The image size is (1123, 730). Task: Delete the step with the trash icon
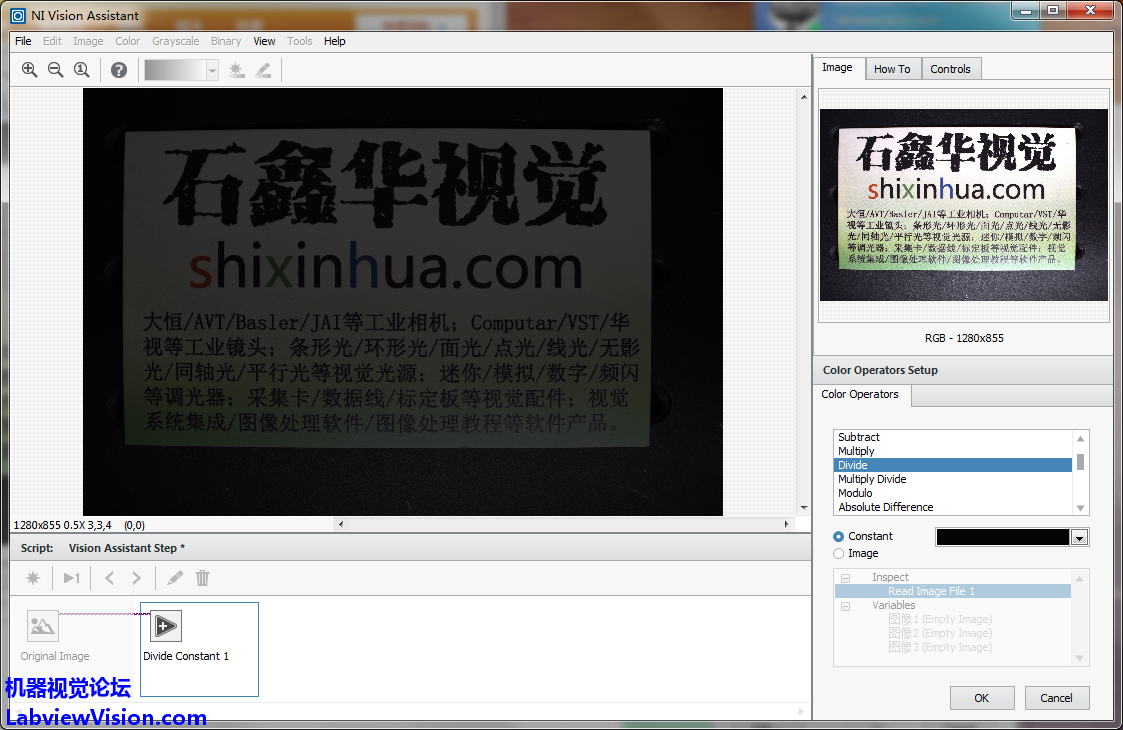tap(202, 578)
